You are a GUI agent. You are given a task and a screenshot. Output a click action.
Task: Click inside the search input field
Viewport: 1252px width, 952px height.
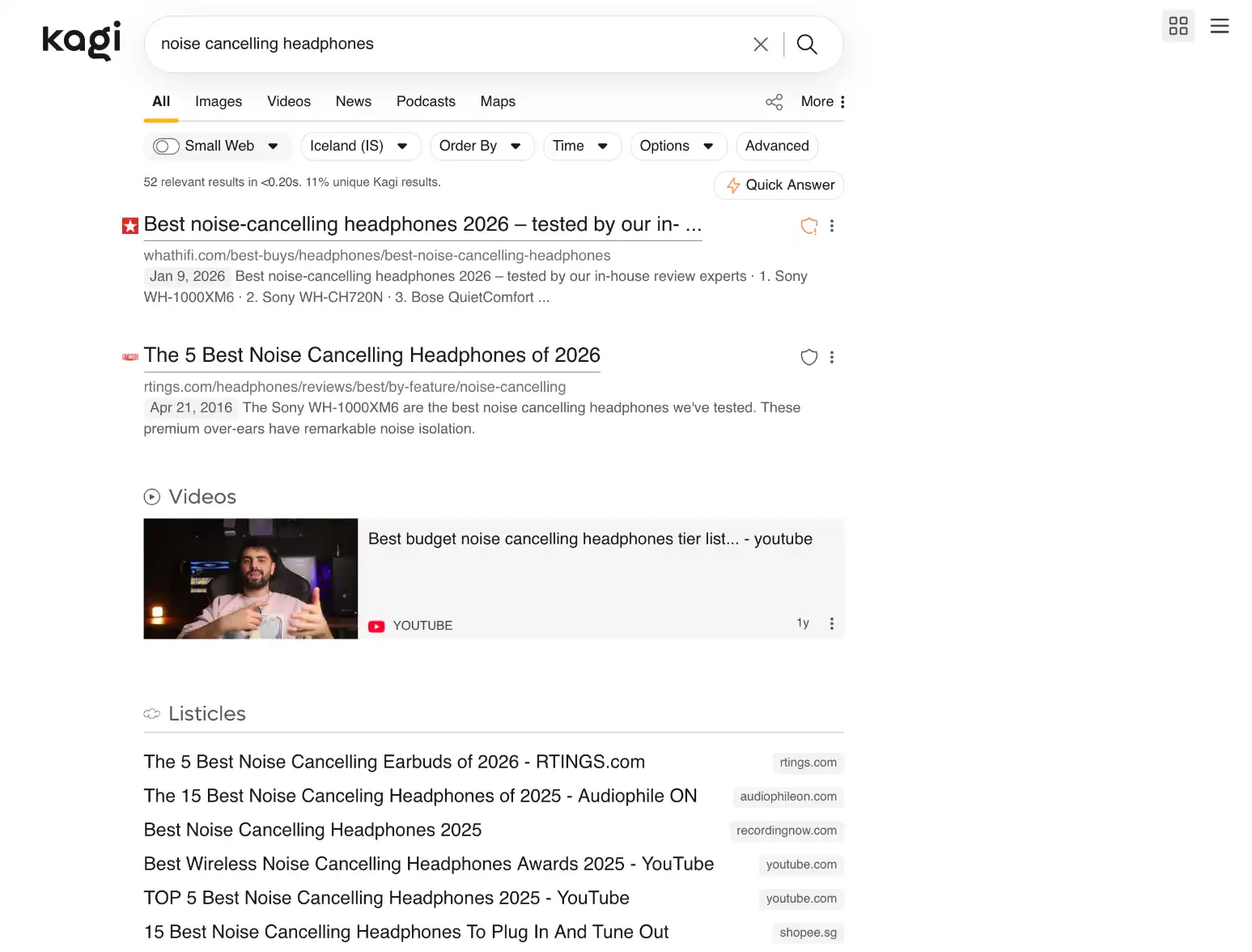[445, 44]
